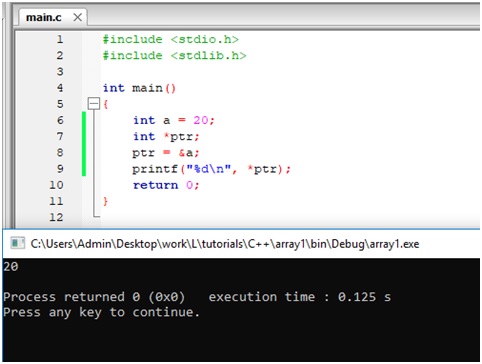Click line number 3 in the gutter
This screenshot has height=364, width=482.
60,71
